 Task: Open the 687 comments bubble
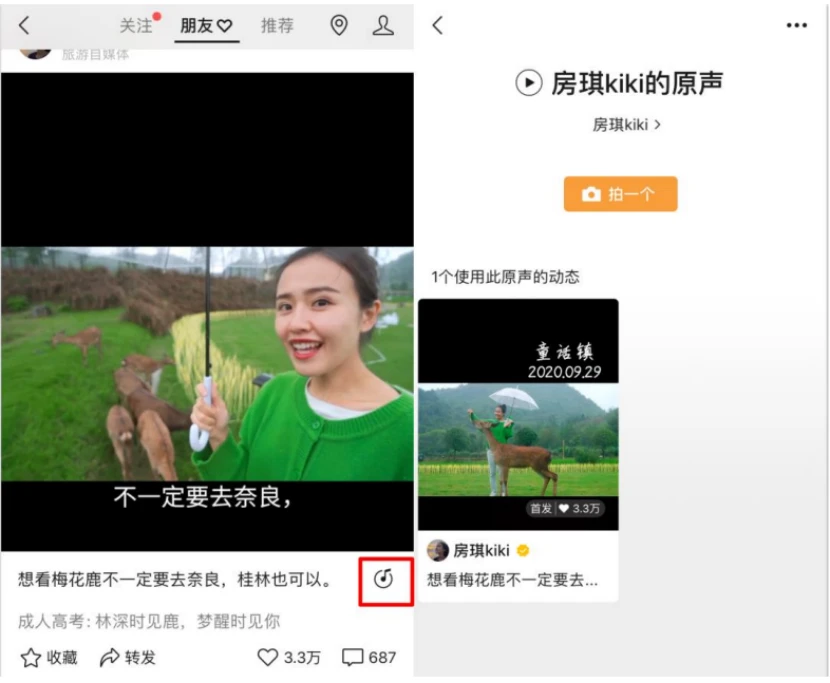(353, 657)
